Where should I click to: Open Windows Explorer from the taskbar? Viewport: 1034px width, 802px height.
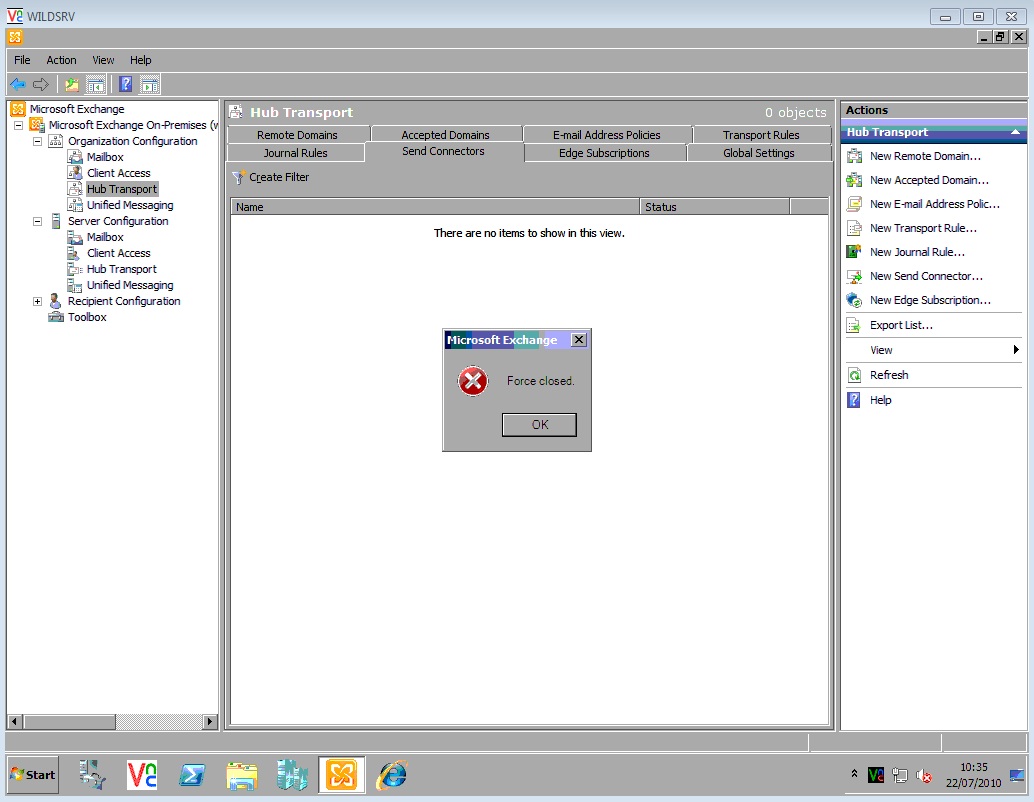[241, 774]
